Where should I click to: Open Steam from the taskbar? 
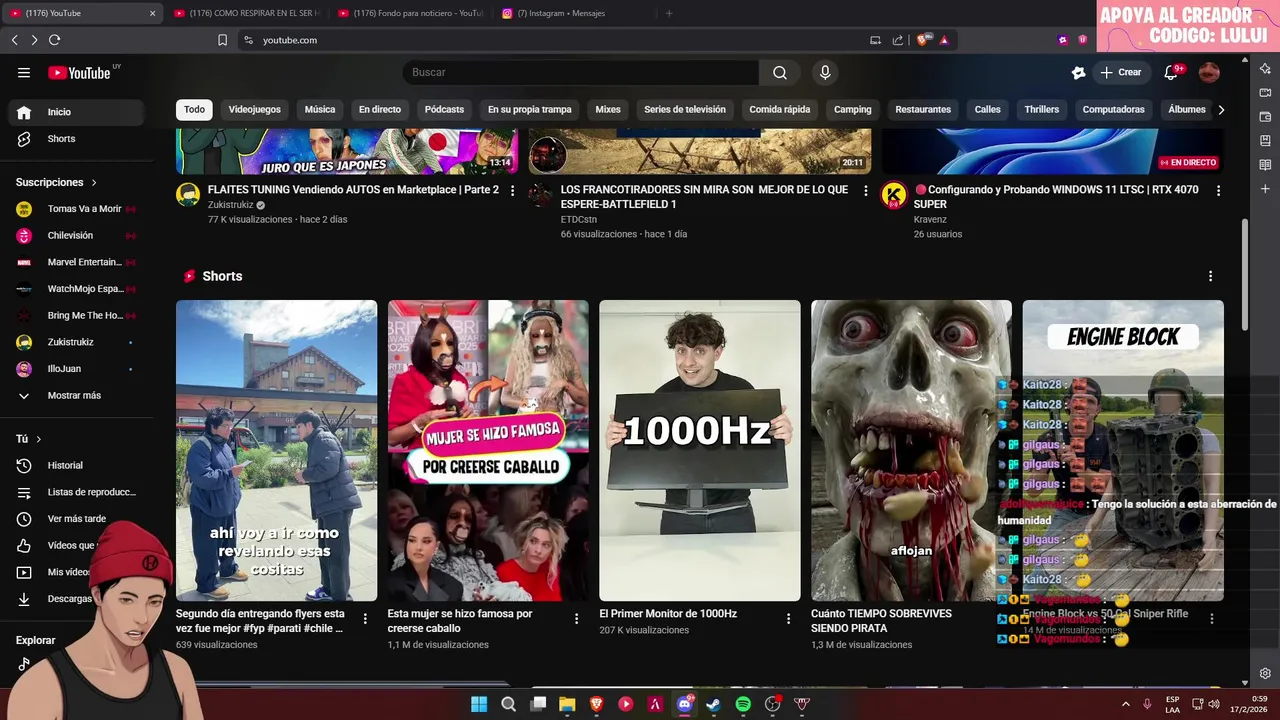point(713,704)
